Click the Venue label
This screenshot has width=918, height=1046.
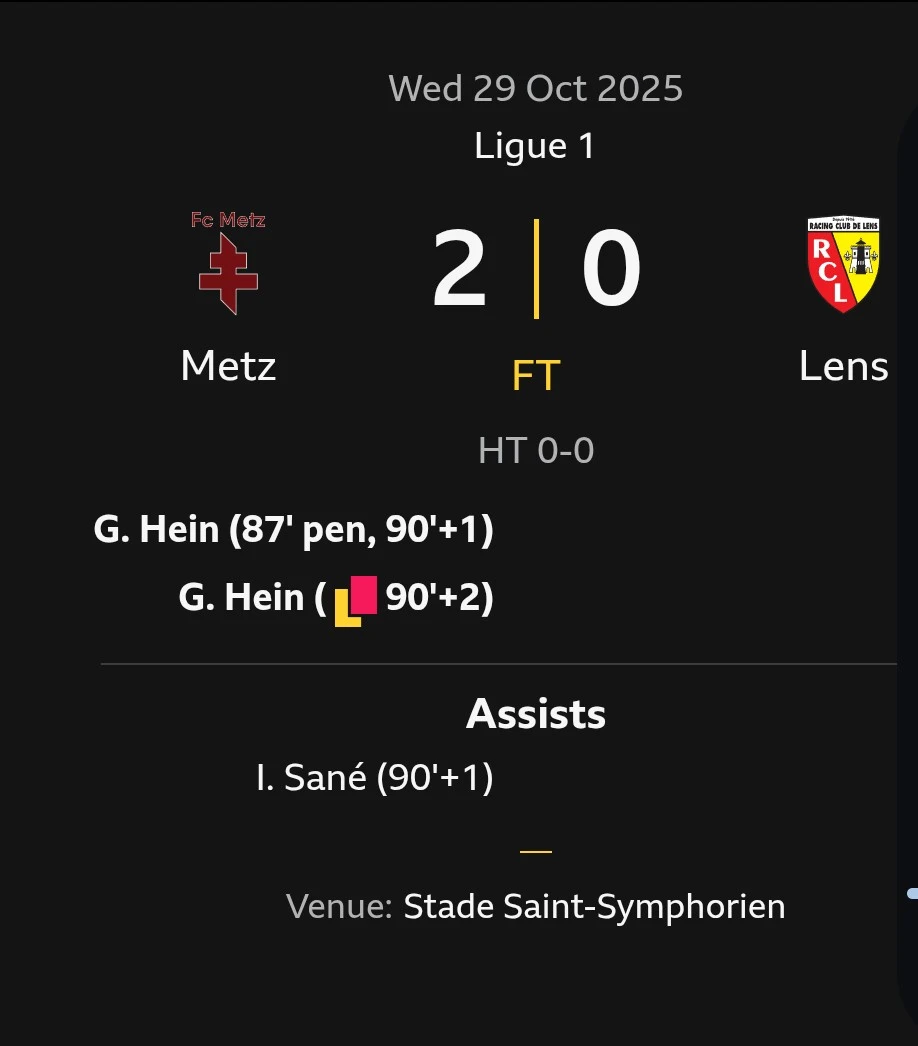coord(339,907)
